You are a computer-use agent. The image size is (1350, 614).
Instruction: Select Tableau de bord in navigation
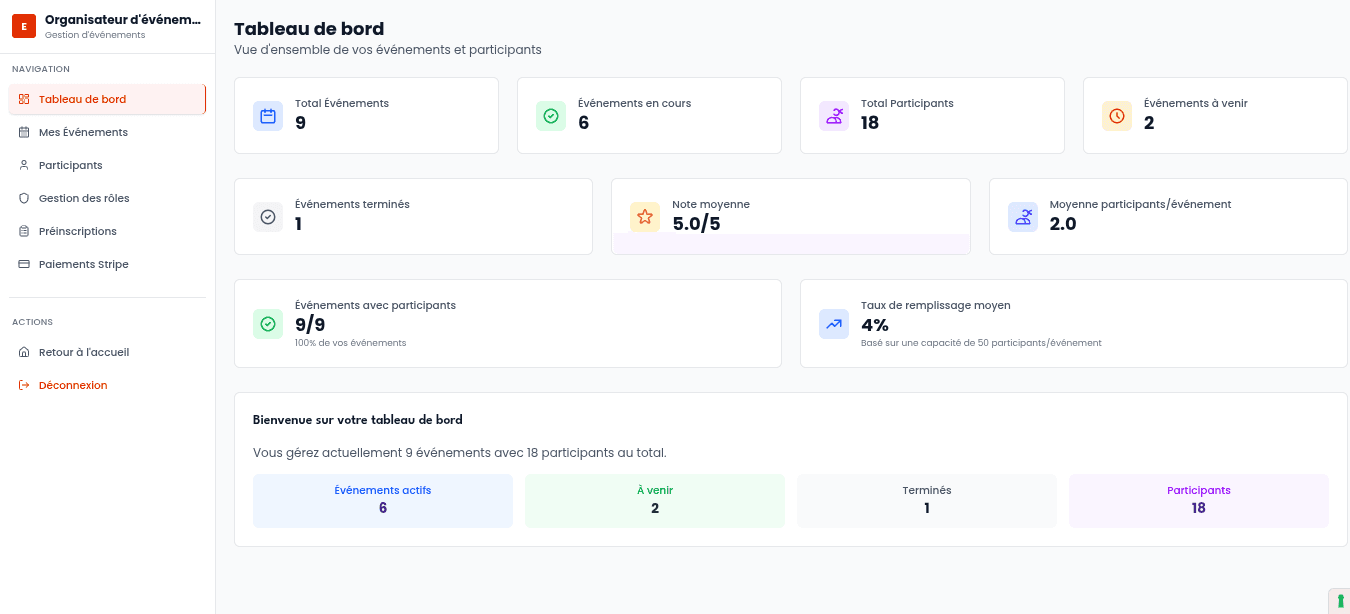82,99
